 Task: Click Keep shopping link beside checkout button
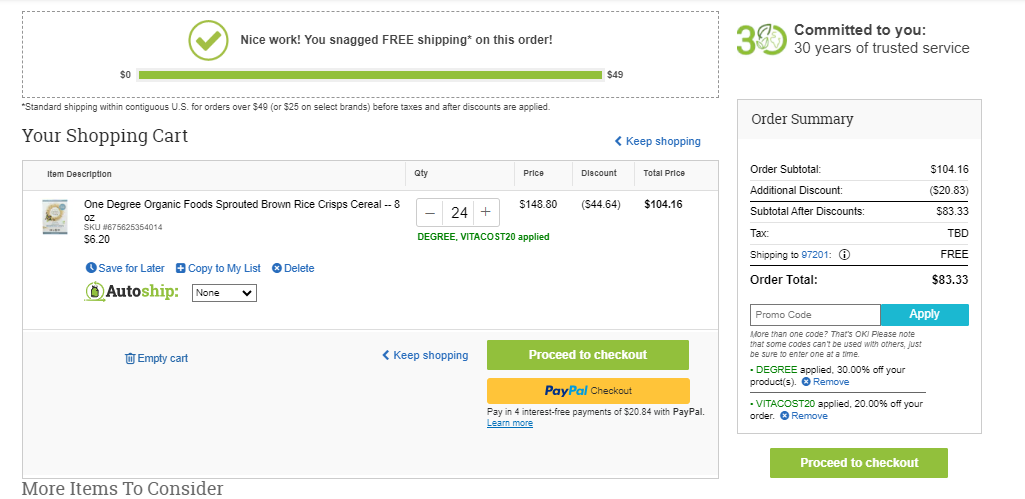click(425, 355)
